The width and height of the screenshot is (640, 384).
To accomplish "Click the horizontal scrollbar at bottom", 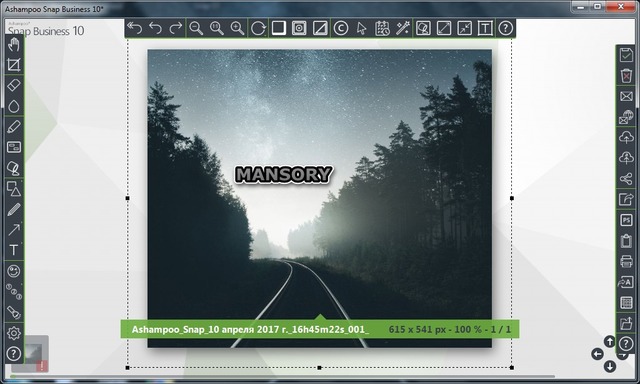I will point(282,376).
